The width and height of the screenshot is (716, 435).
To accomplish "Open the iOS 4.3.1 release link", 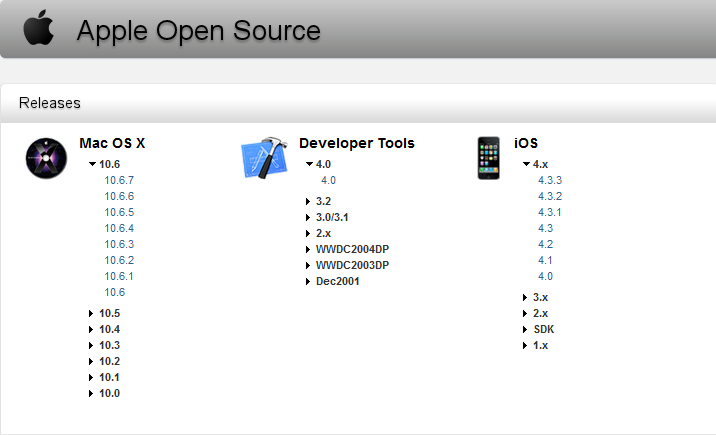I will click(x=549, y=212).
